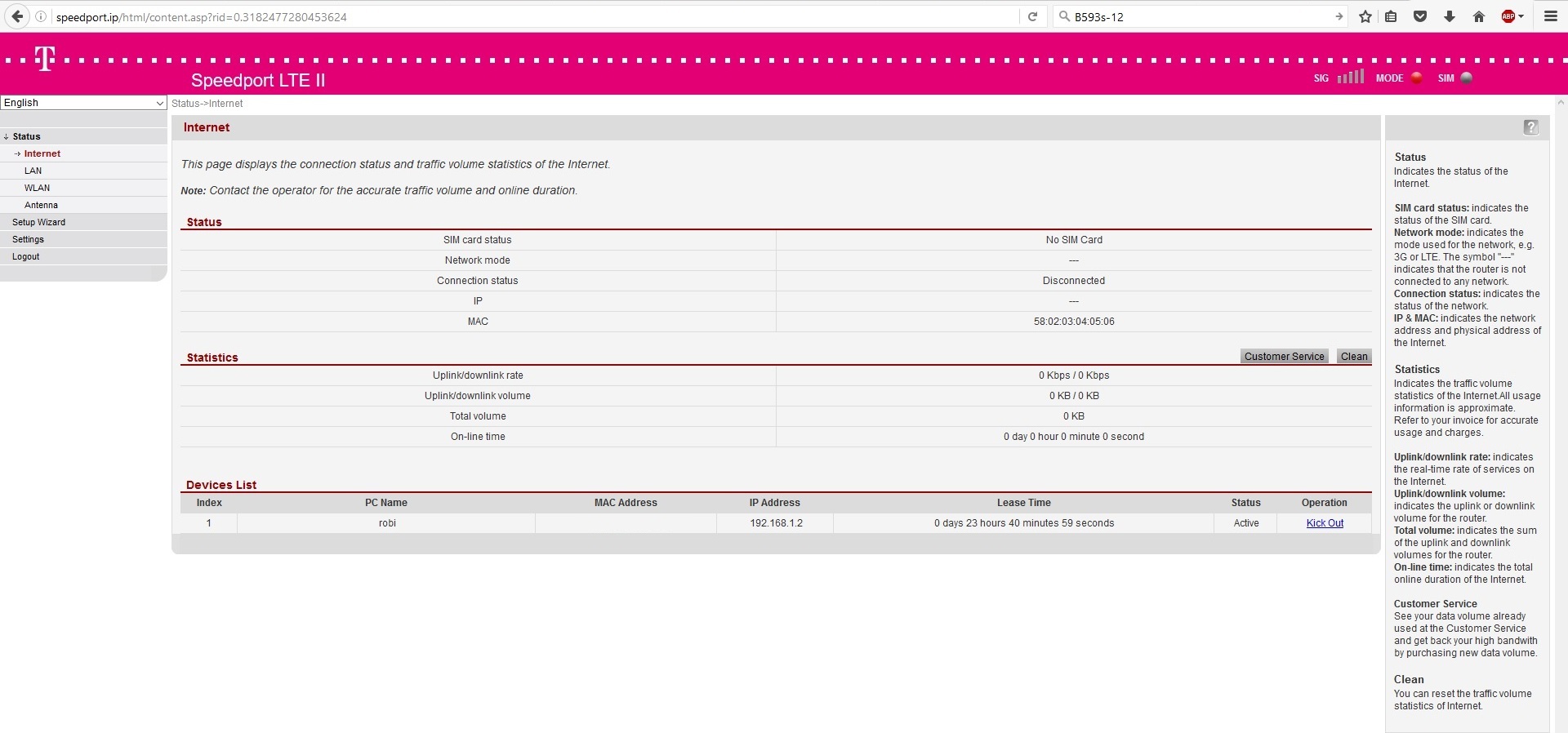The image size is (1568, 733).
Task: Click the Status->Internet breadcrumb
Action: tap(207, 104)
